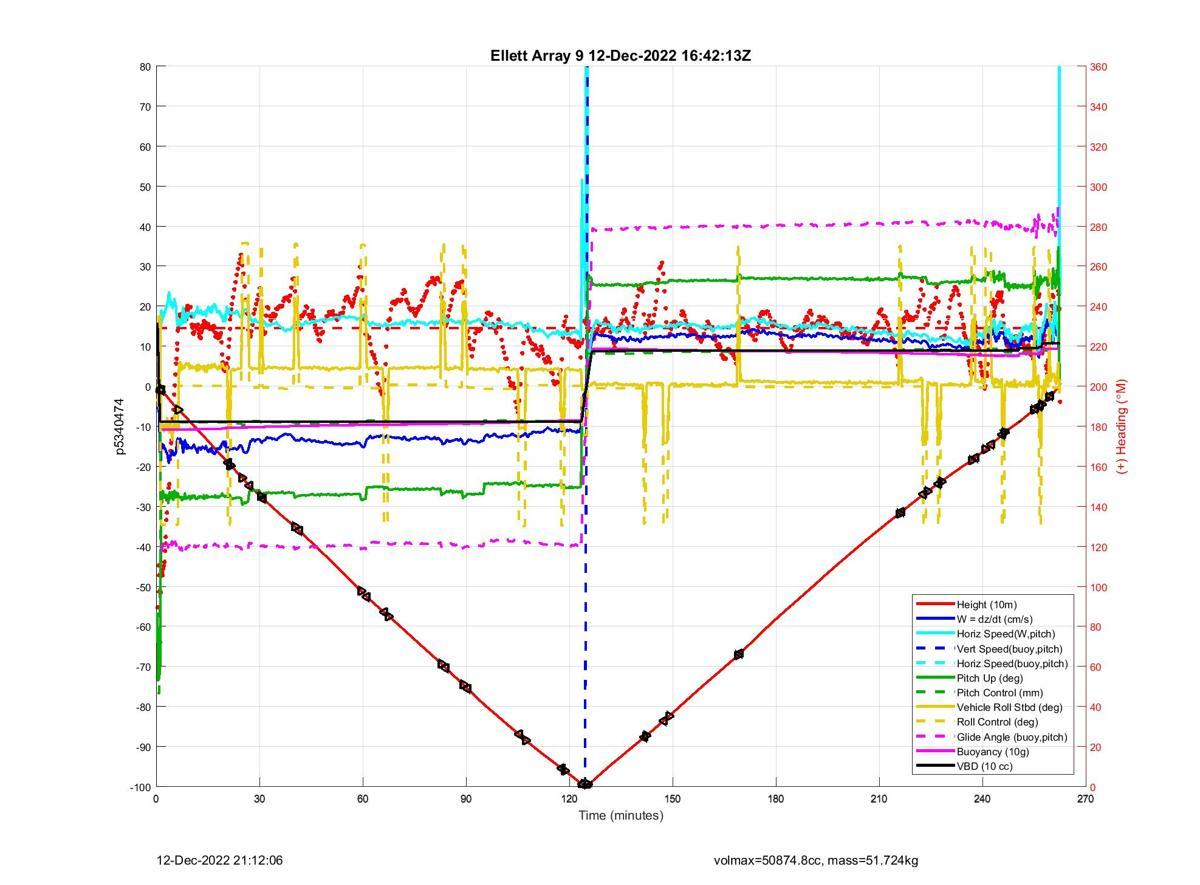Select the '270' tick on the time axis
The height and width of the screenshot is (885, 1200).
click(1086, 799)
